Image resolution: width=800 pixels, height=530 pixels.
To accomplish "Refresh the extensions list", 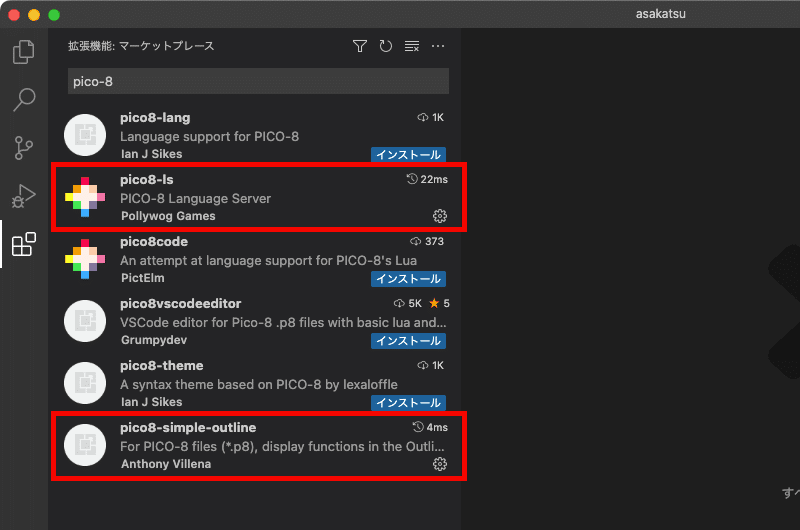I will [x=386, y=46].
